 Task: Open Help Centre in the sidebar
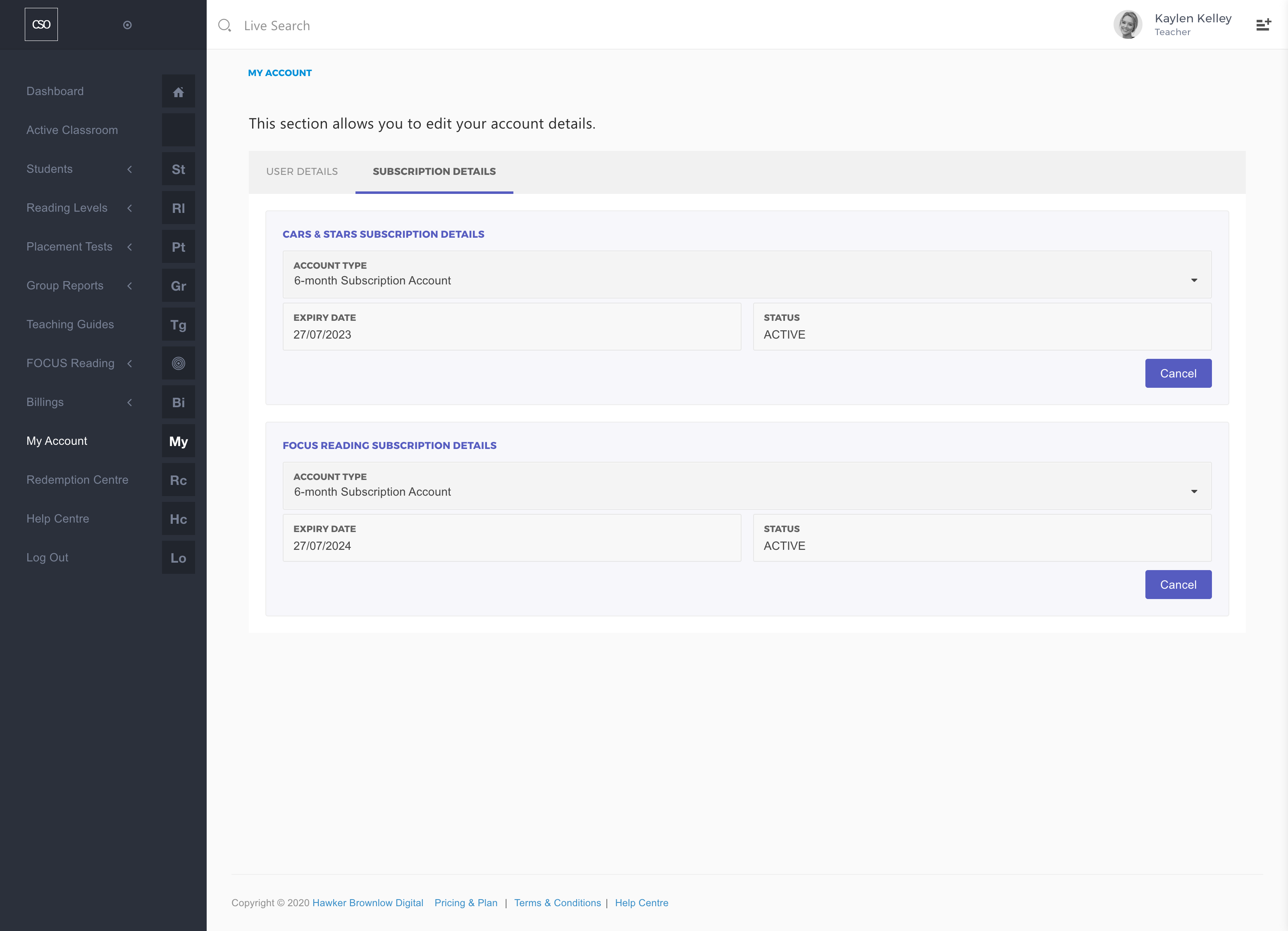click(x=58, y=518)
